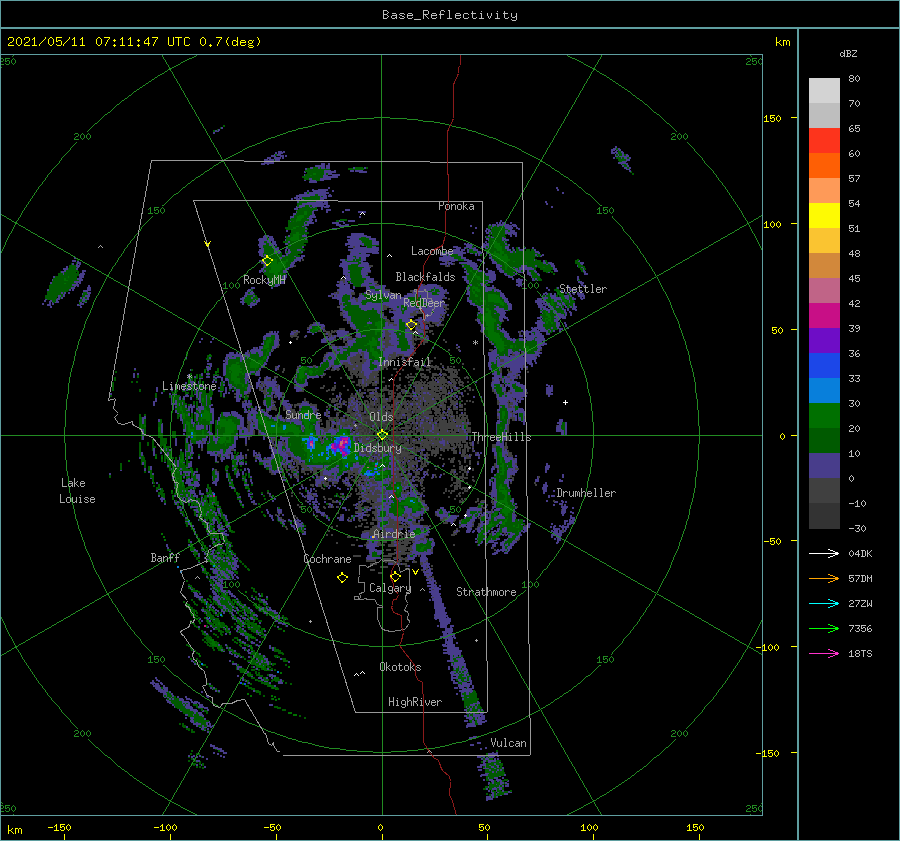Image resolution: width=900 pixels, height=841 pixels.
Task: Click the Base_Reflectivity title text
Action: [x=450, y=15]
